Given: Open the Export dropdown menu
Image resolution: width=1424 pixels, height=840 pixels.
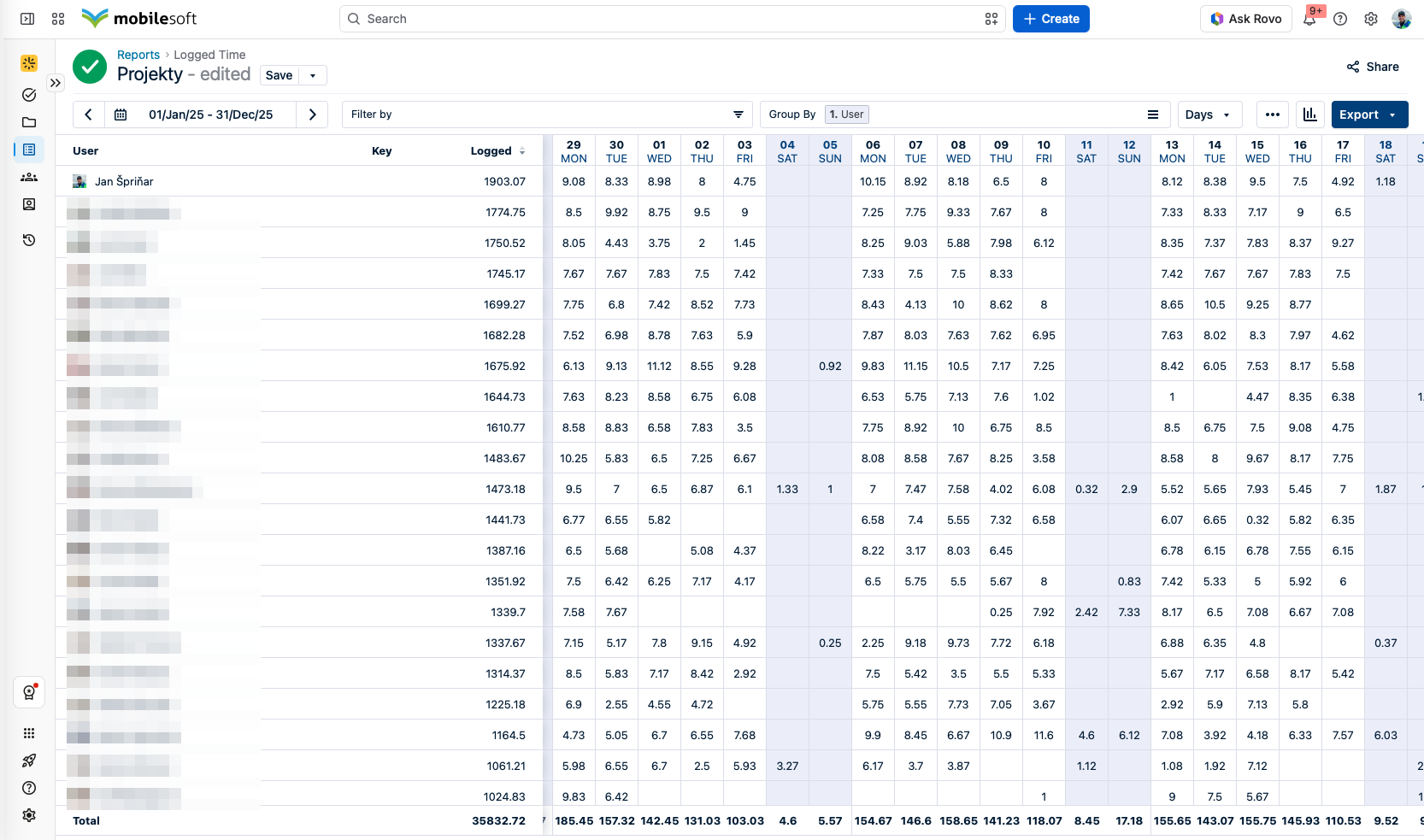Looking at the screenshot, I should pyautogui.click(x=1369, y=115).
